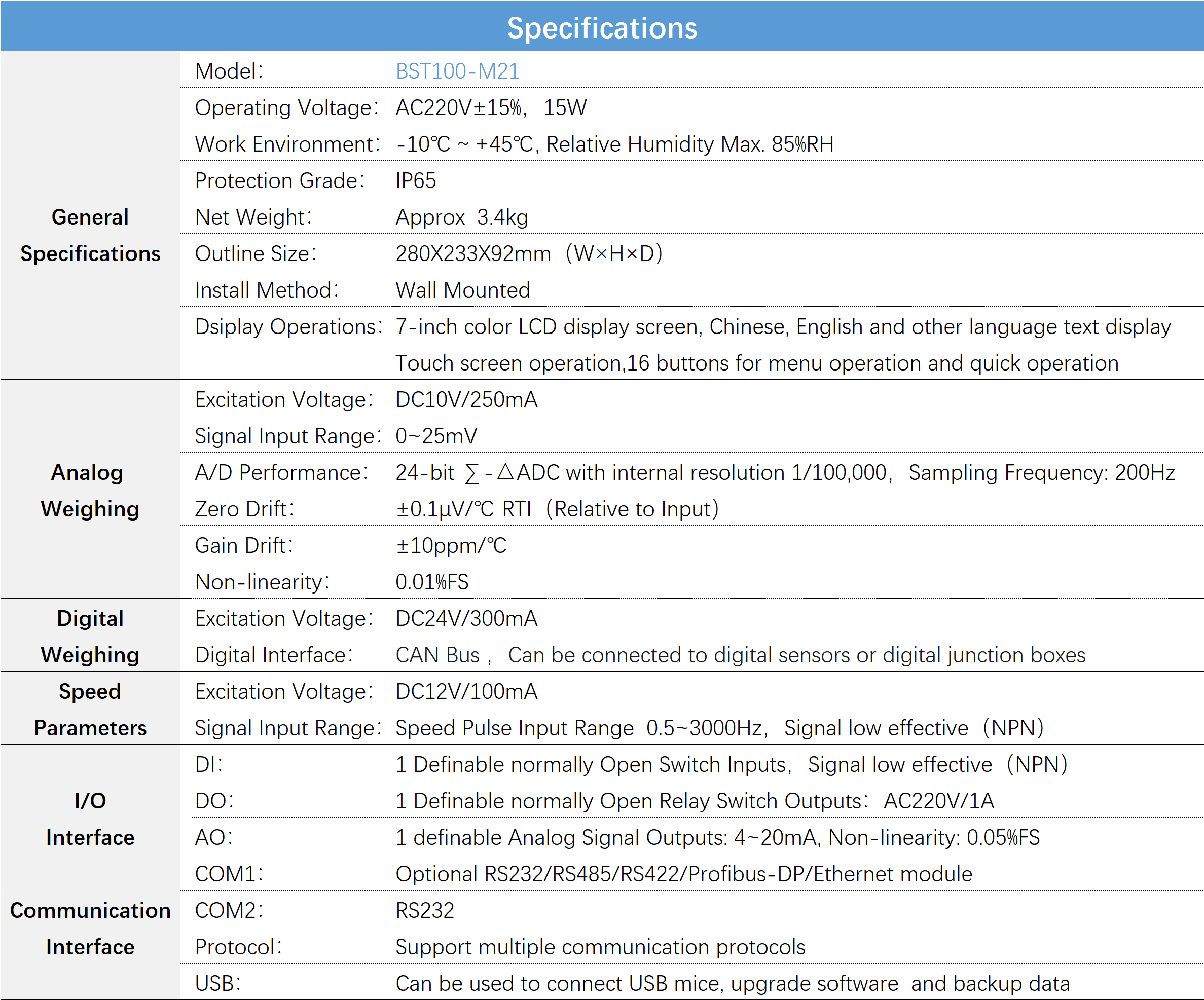Viewport: 1204px width, 1000px height.
Task: Click the 'Analog Weighing' section heading
Action: [x=89, y=491]
